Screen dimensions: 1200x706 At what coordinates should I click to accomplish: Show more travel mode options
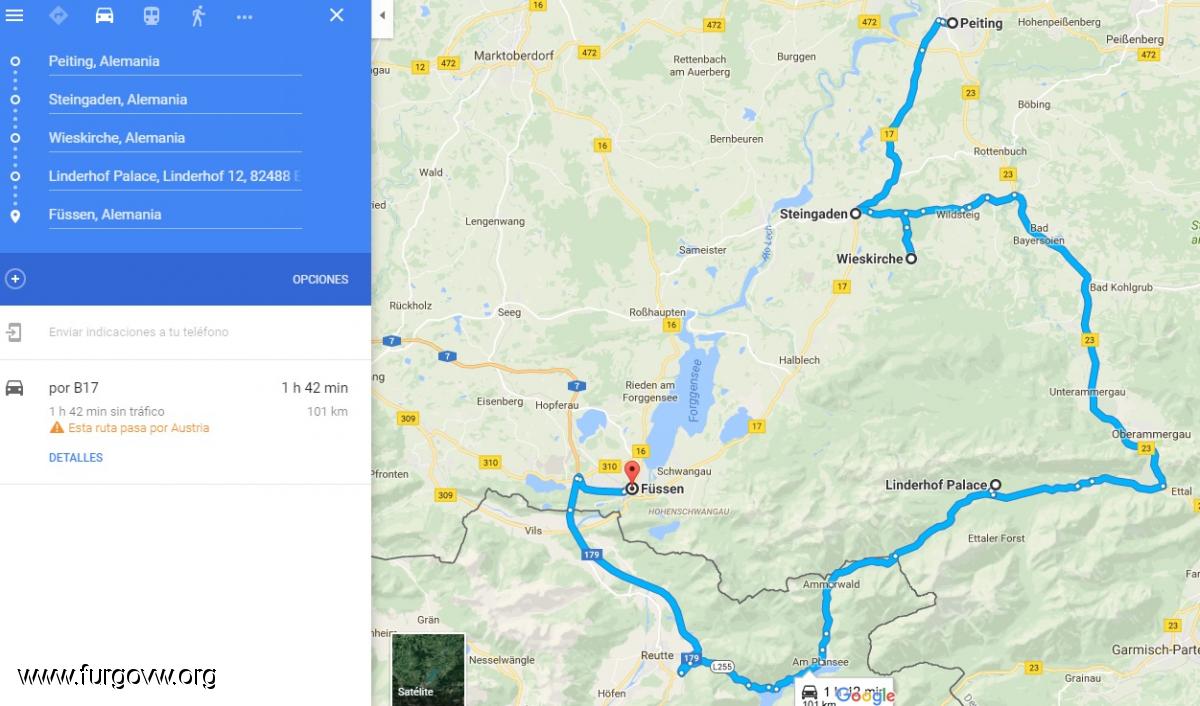pos(245,16)
